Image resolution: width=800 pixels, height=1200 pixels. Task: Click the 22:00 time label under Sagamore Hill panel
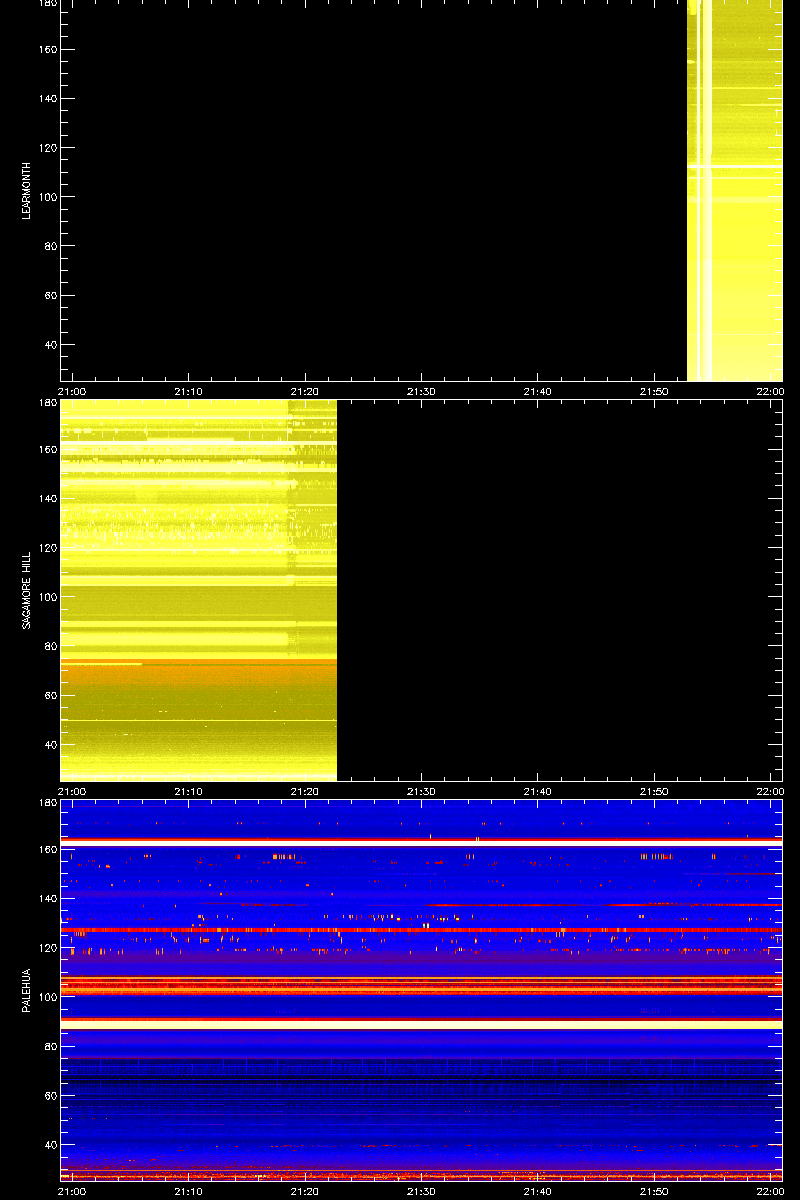point(769,791)
